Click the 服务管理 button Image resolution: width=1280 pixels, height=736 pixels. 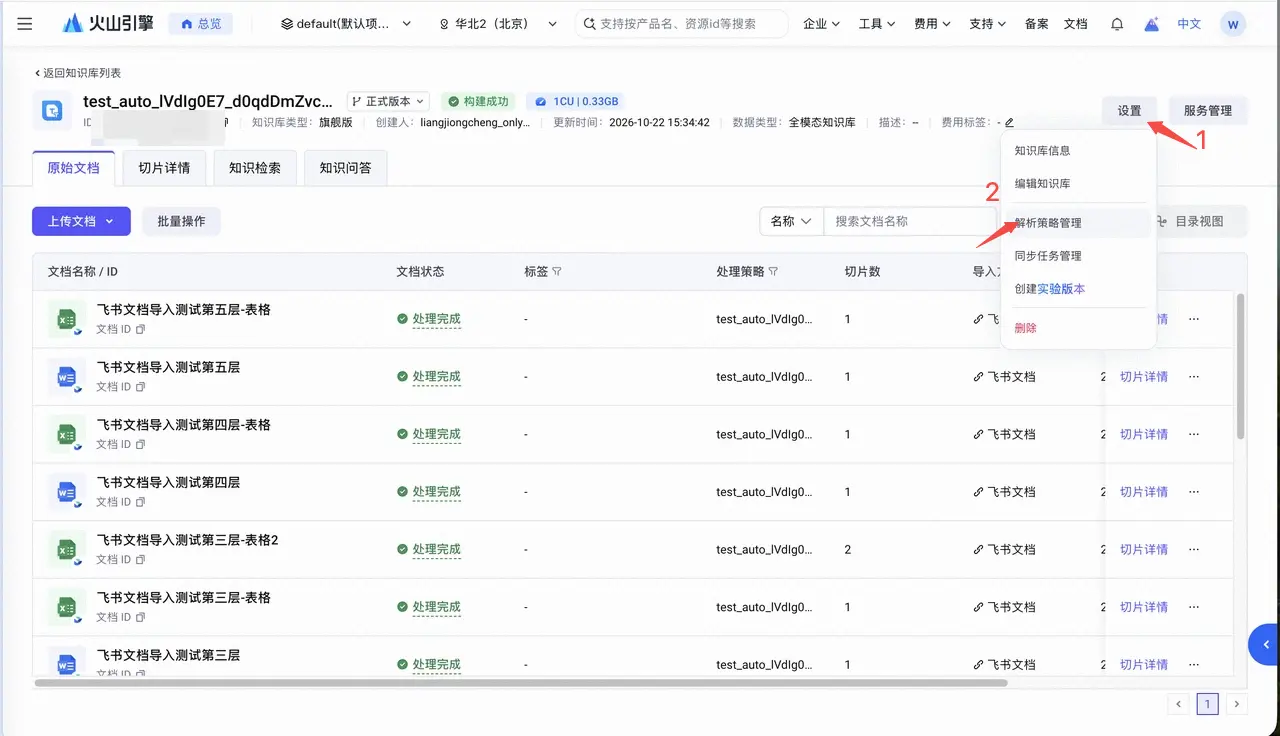point(1207,111)
